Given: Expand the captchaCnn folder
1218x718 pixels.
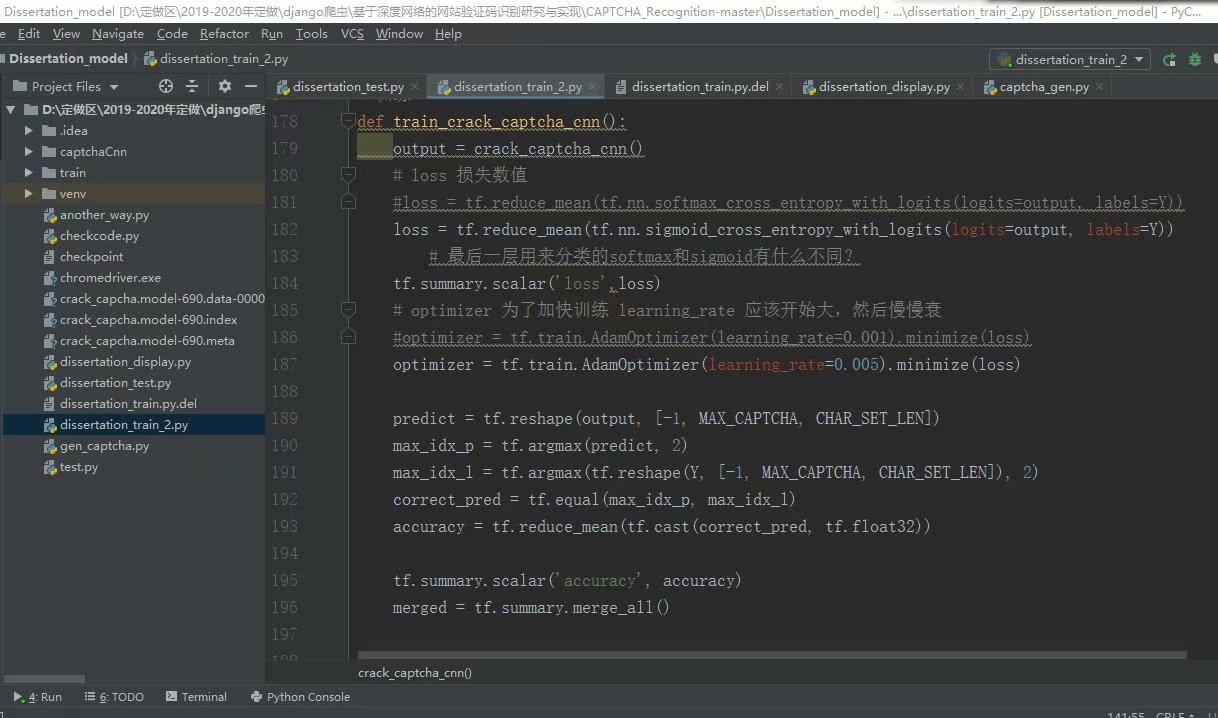Looking at the screenshot, I should (x=29, y=152).
